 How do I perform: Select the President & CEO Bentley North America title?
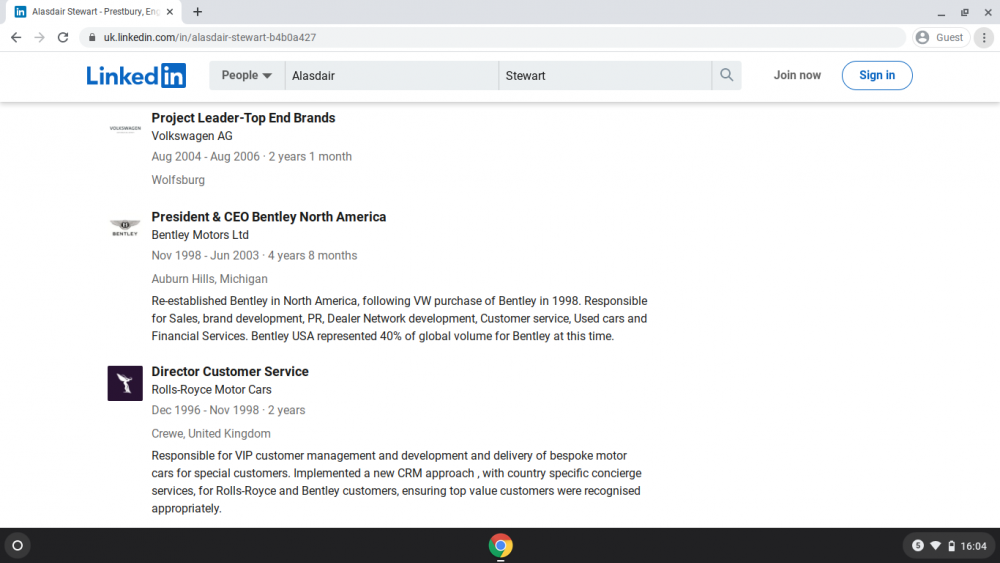(268, 217)
